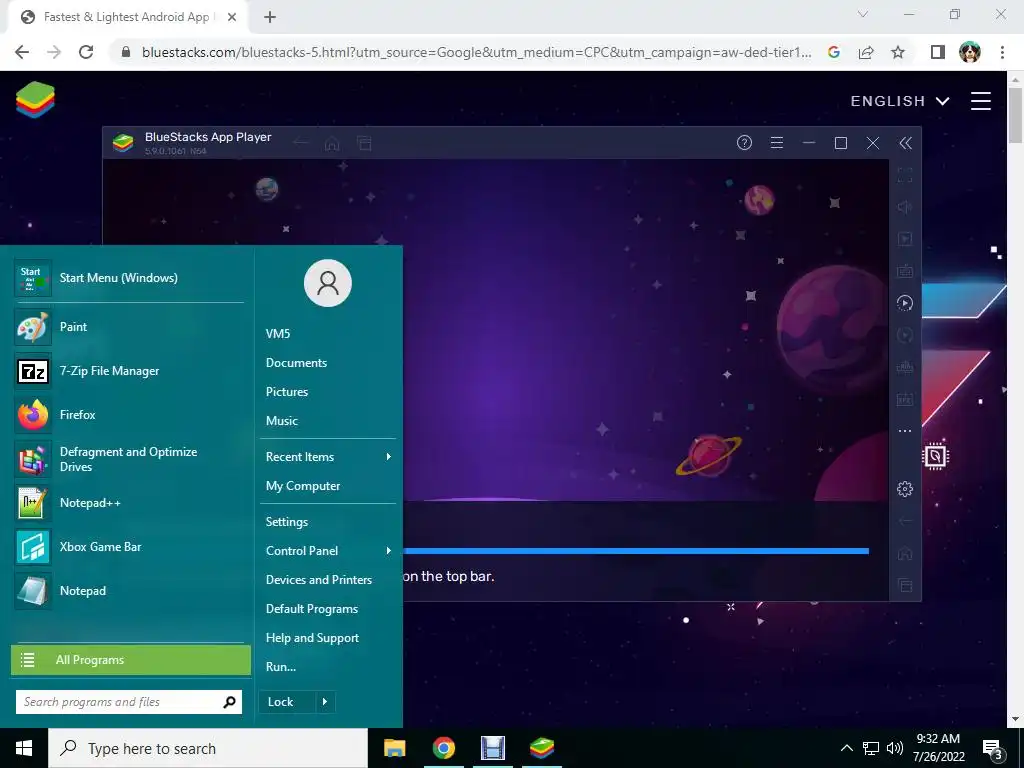This screenshot has width=1024, height=768.
Task: Click Chrome icon on taskbar
Action: point(443,748)
